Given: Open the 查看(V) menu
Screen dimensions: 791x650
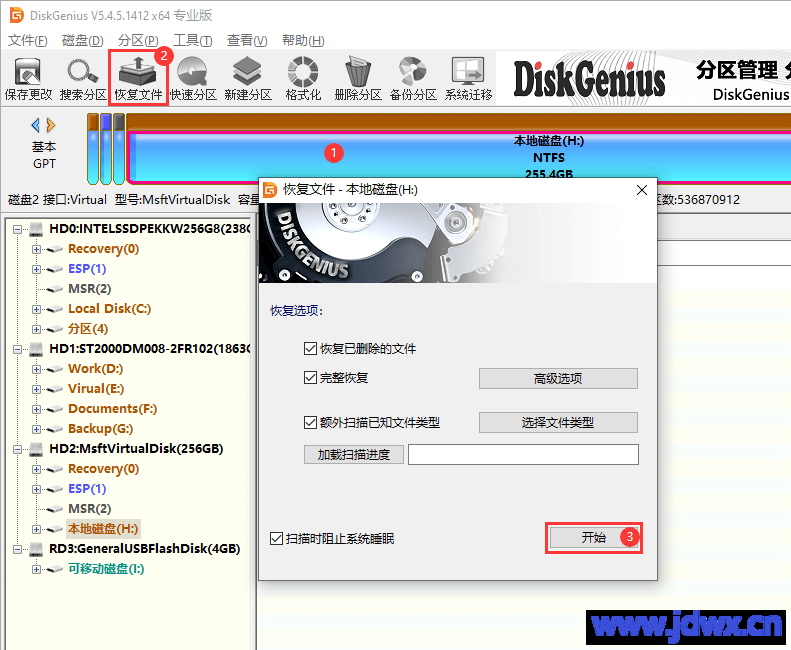Looking at the screenshot, I should click(247, 40).
